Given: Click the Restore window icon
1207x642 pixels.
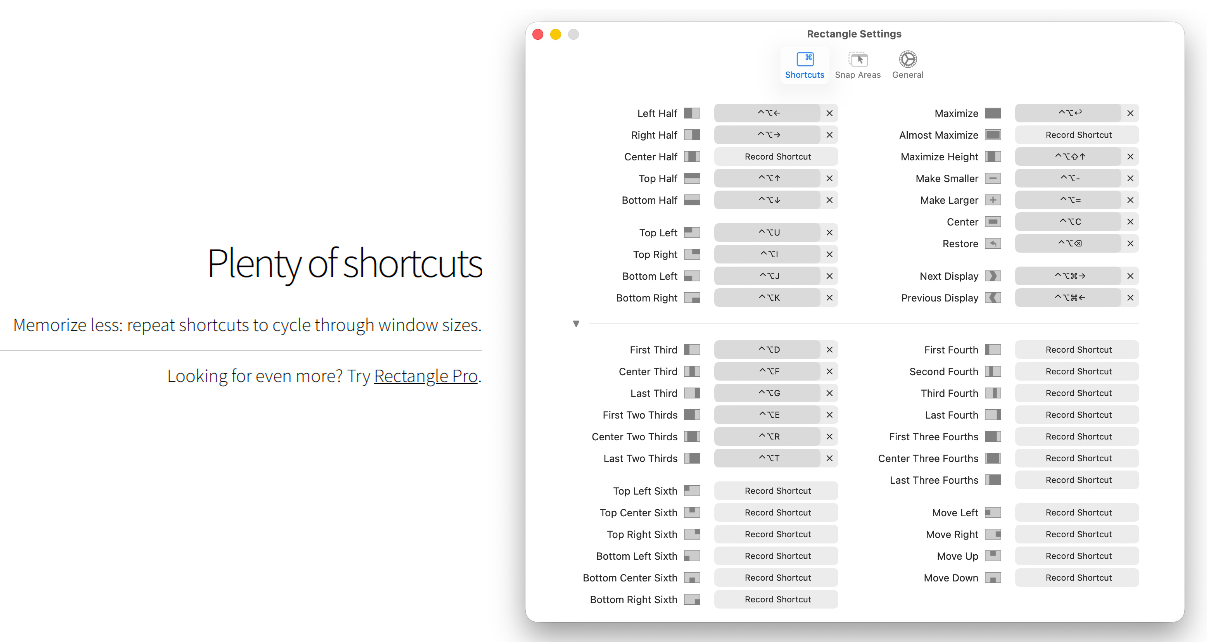Looking at the screenshot, I should pyautogui.click(x=992, y=244).
